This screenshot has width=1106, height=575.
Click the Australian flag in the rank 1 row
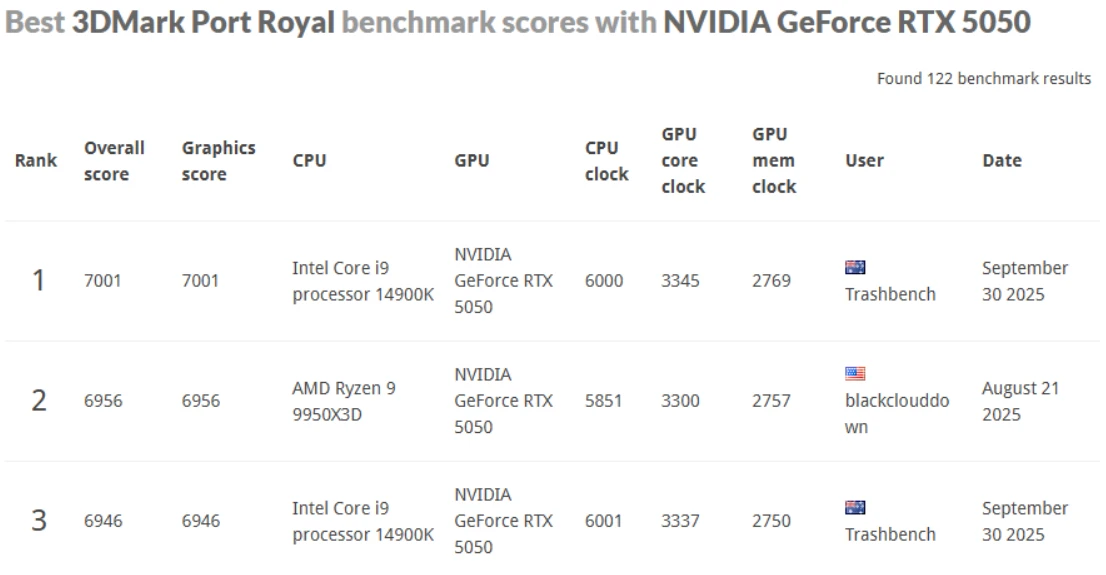(855, 267)
